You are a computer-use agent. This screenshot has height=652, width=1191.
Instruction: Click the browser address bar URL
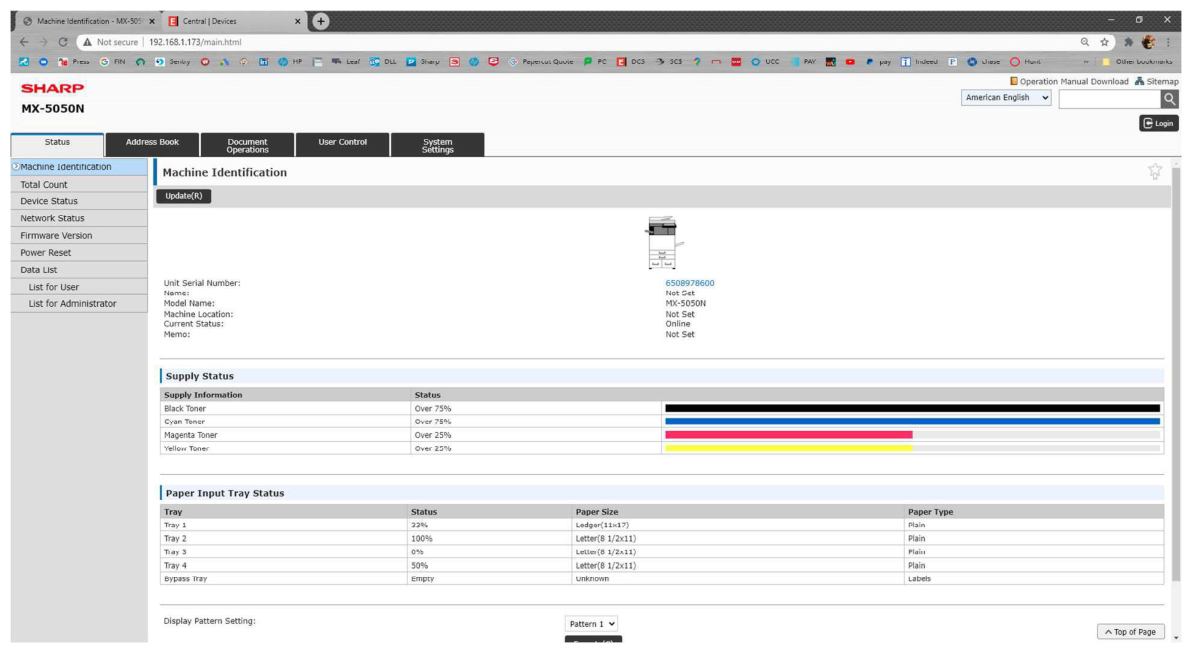[195, 43]
